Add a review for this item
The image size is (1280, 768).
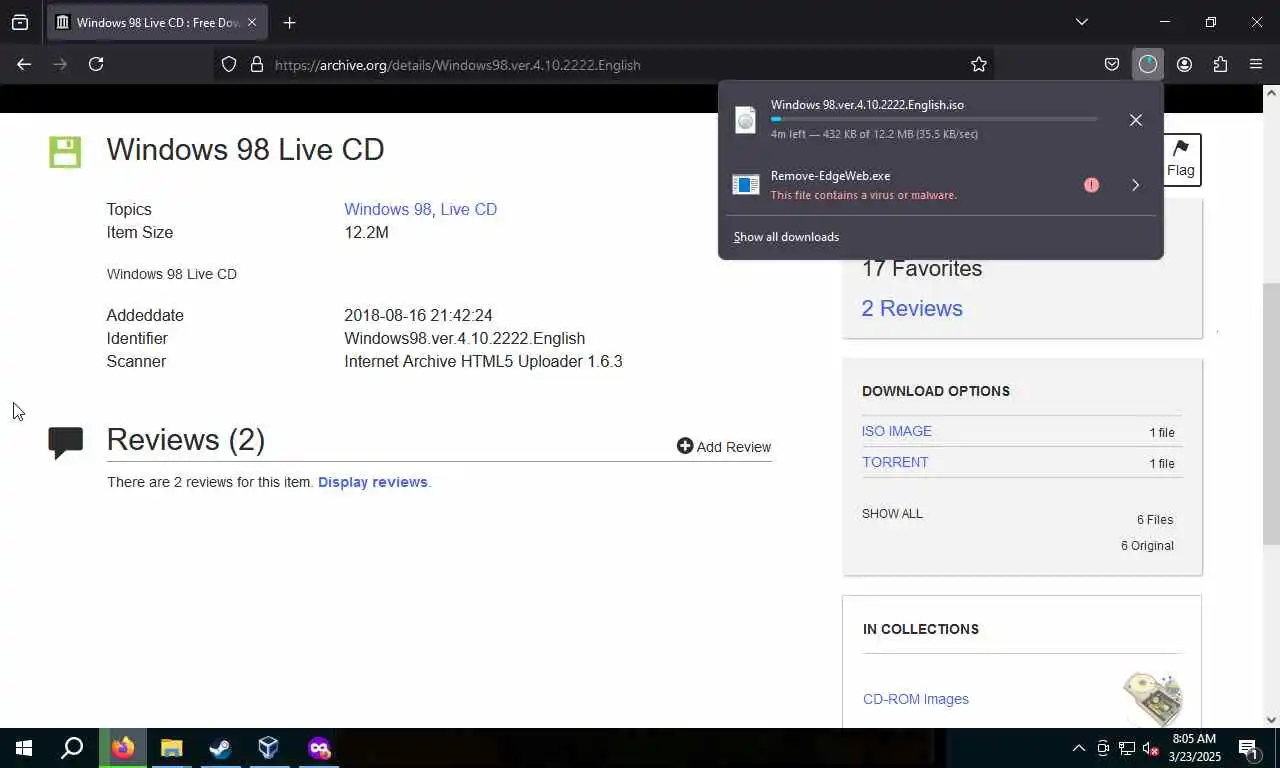pos(724,447)
